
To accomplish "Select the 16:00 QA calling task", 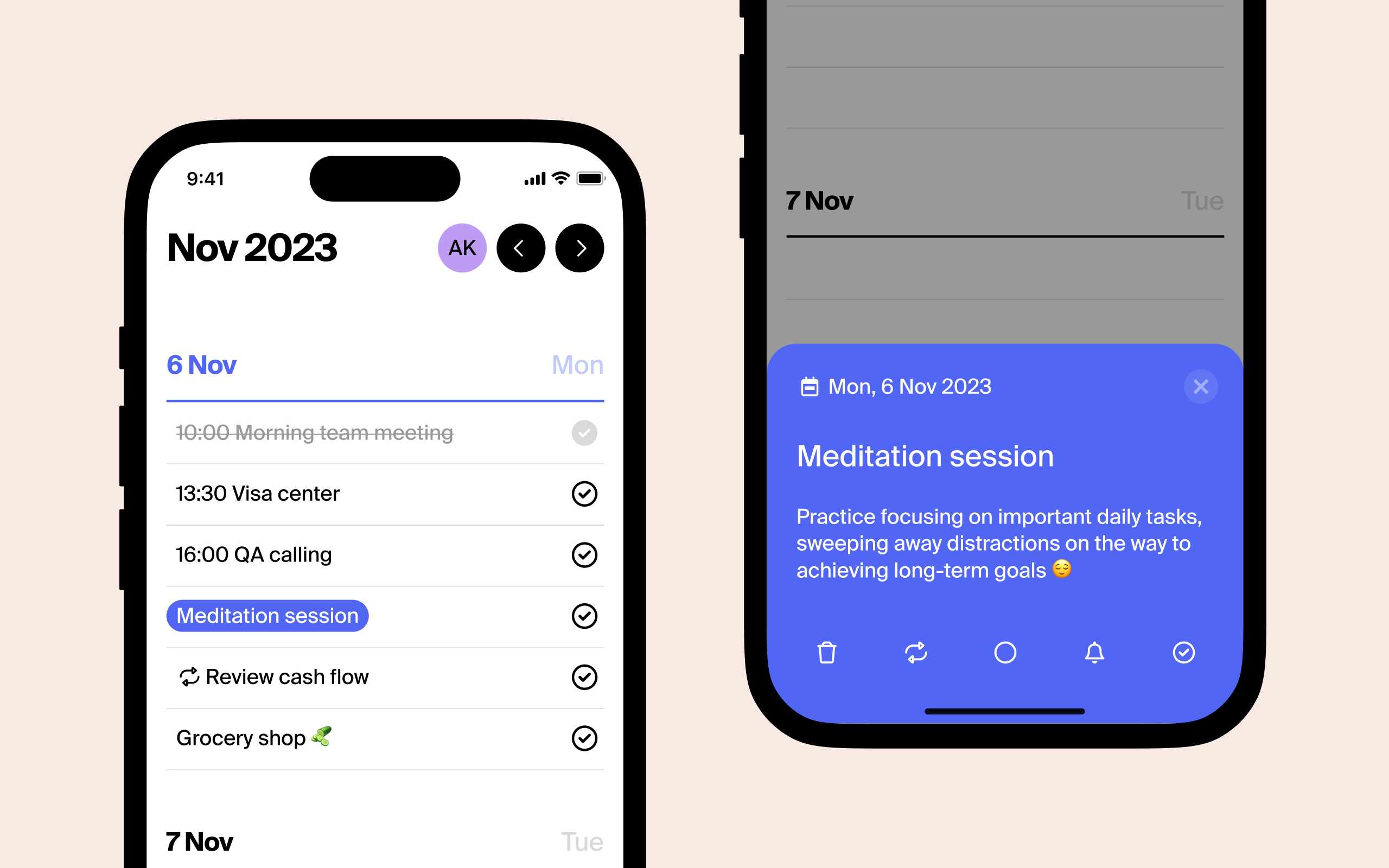I will pos(384,554).
